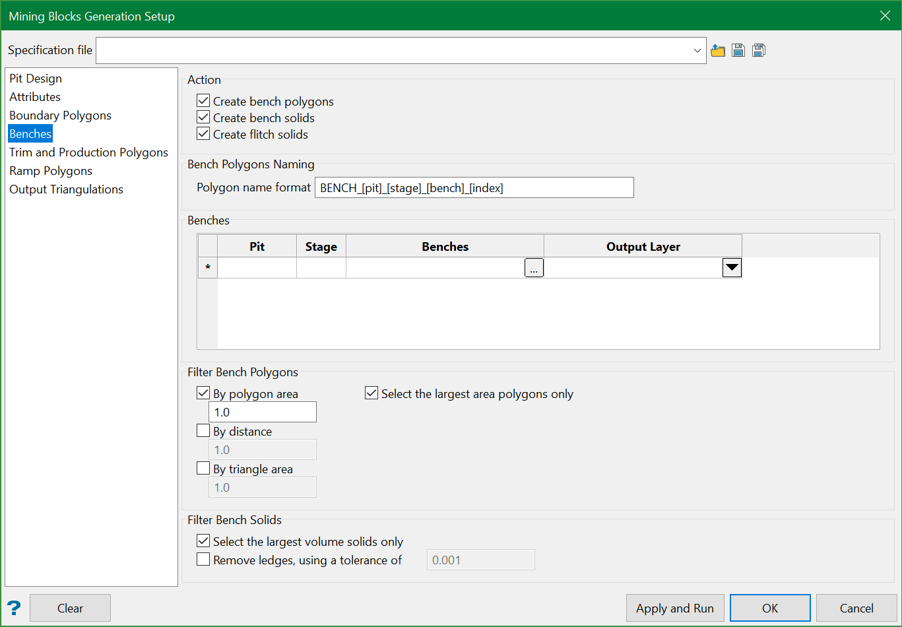This screenshot has height=627, width=902.
Task: Expand the Specification file dropdown
Action: point(697,50)
